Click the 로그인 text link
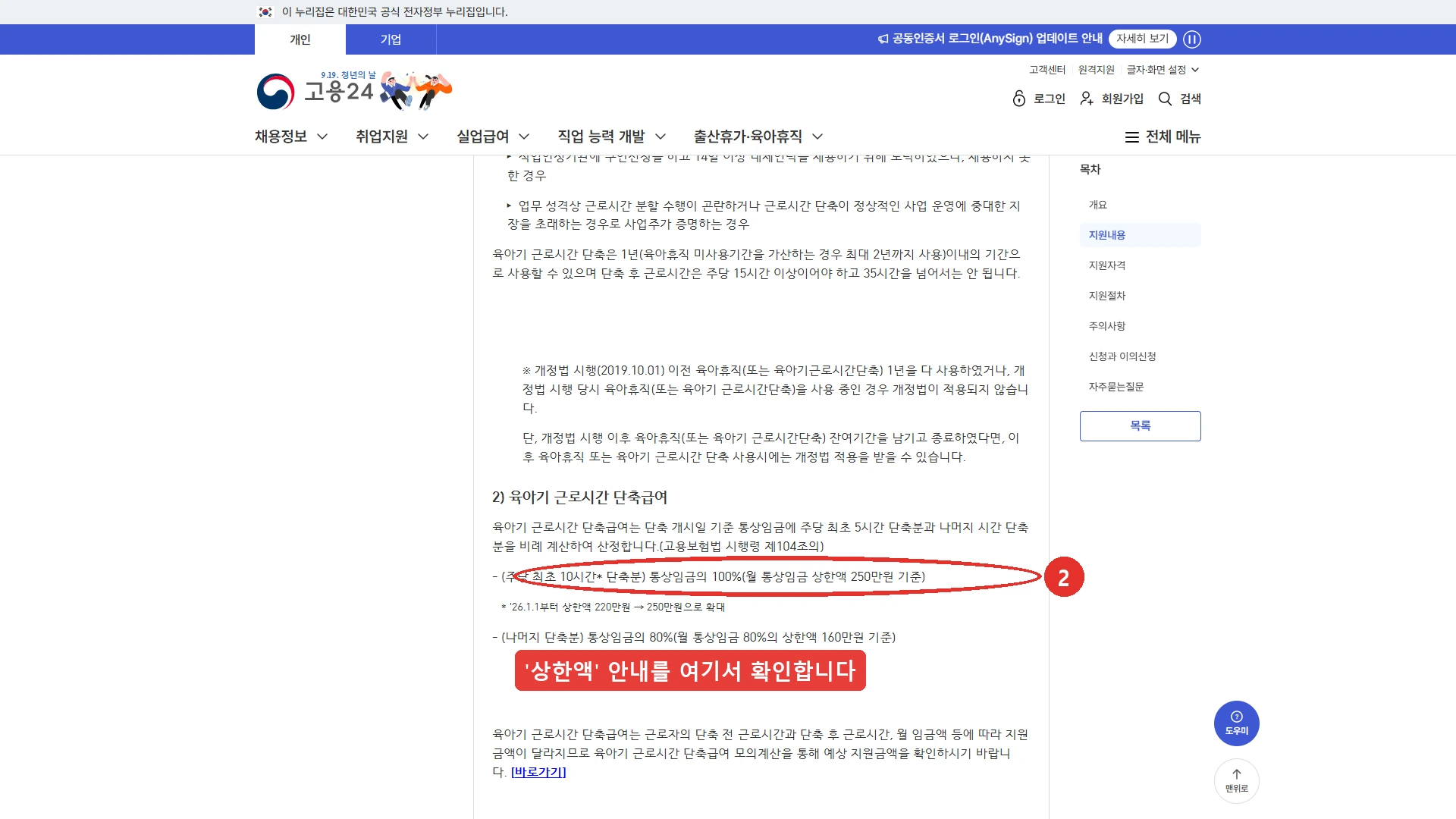 coord(1050,99)
